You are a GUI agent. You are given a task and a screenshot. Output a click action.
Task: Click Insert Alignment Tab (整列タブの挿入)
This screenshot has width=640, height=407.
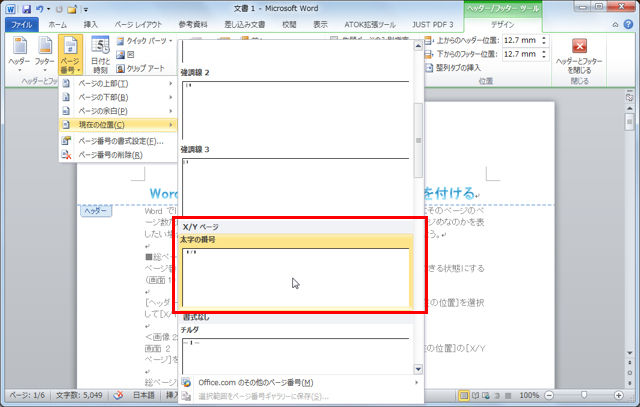pyautogui.click(x=453, y=67)
